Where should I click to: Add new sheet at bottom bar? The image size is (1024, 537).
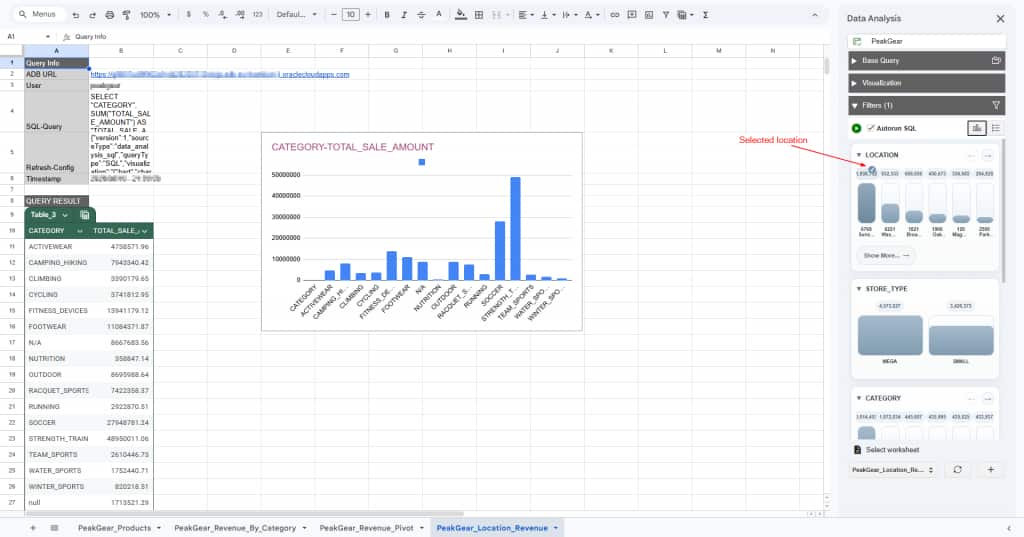click(33, 528)
